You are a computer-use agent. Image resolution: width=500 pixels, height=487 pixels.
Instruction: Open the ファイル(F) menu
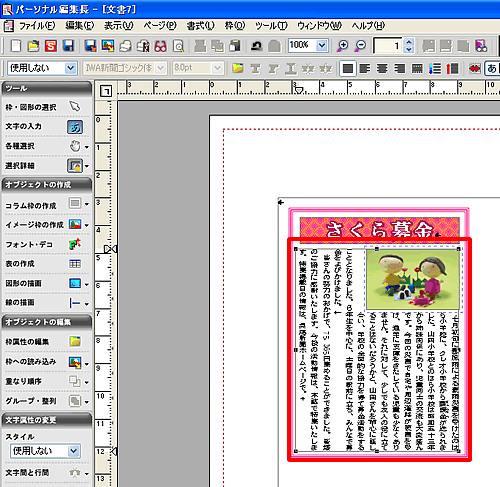coord(37,26)
